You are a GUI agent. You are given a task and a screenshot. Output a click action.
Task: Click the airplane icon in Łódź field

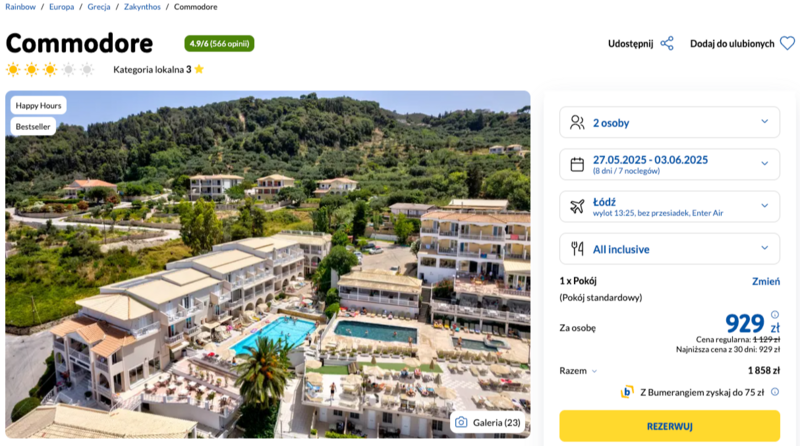point(577,207)
